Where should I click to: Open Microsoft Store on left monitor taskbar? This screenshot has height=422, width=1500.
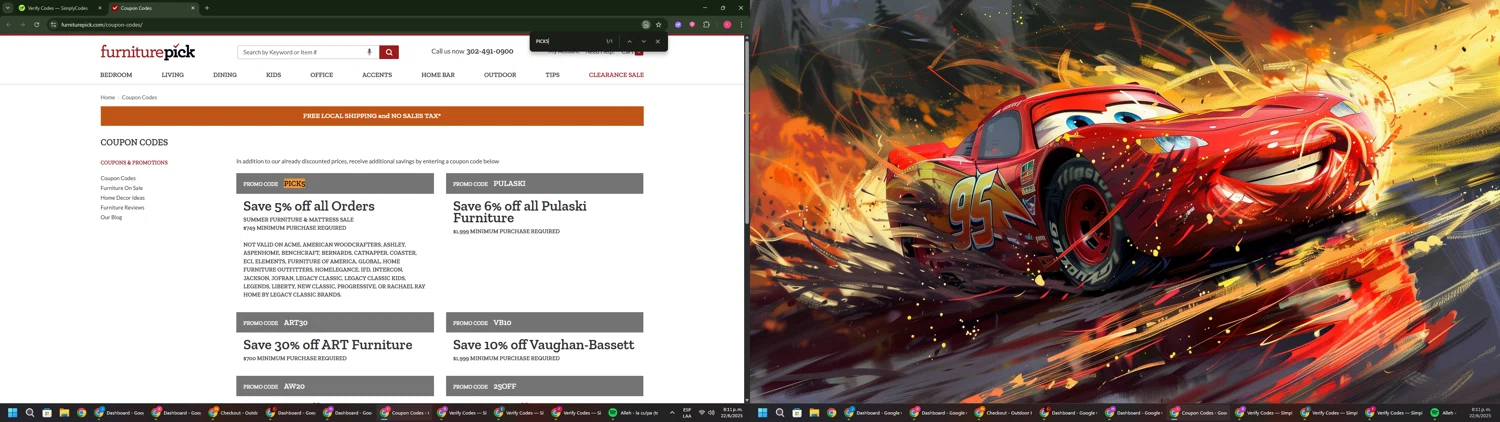[47, 412]
